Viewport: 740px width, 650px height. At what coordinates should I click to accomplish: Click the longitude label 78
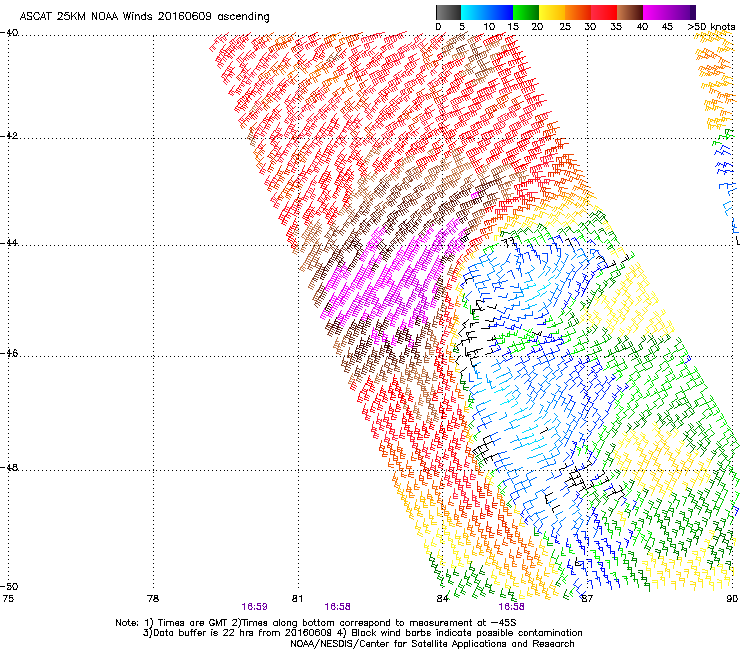[x=153, y=599]
